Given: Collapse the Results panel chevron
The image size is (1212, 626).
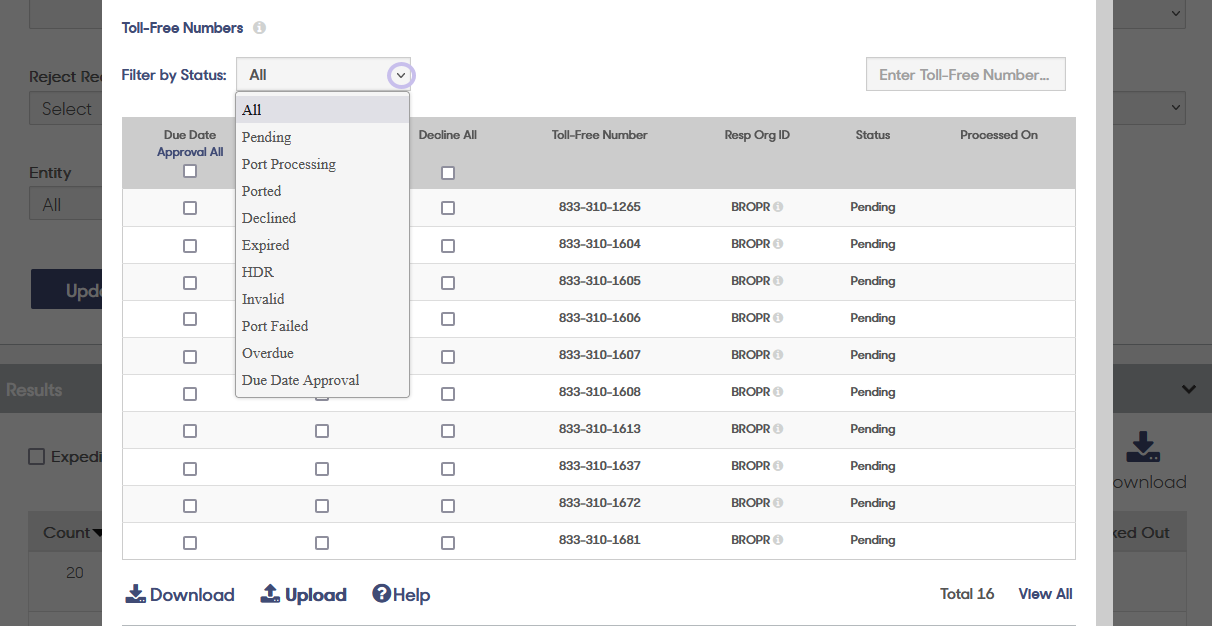Looking at the screenshot, I should 1188,388.
